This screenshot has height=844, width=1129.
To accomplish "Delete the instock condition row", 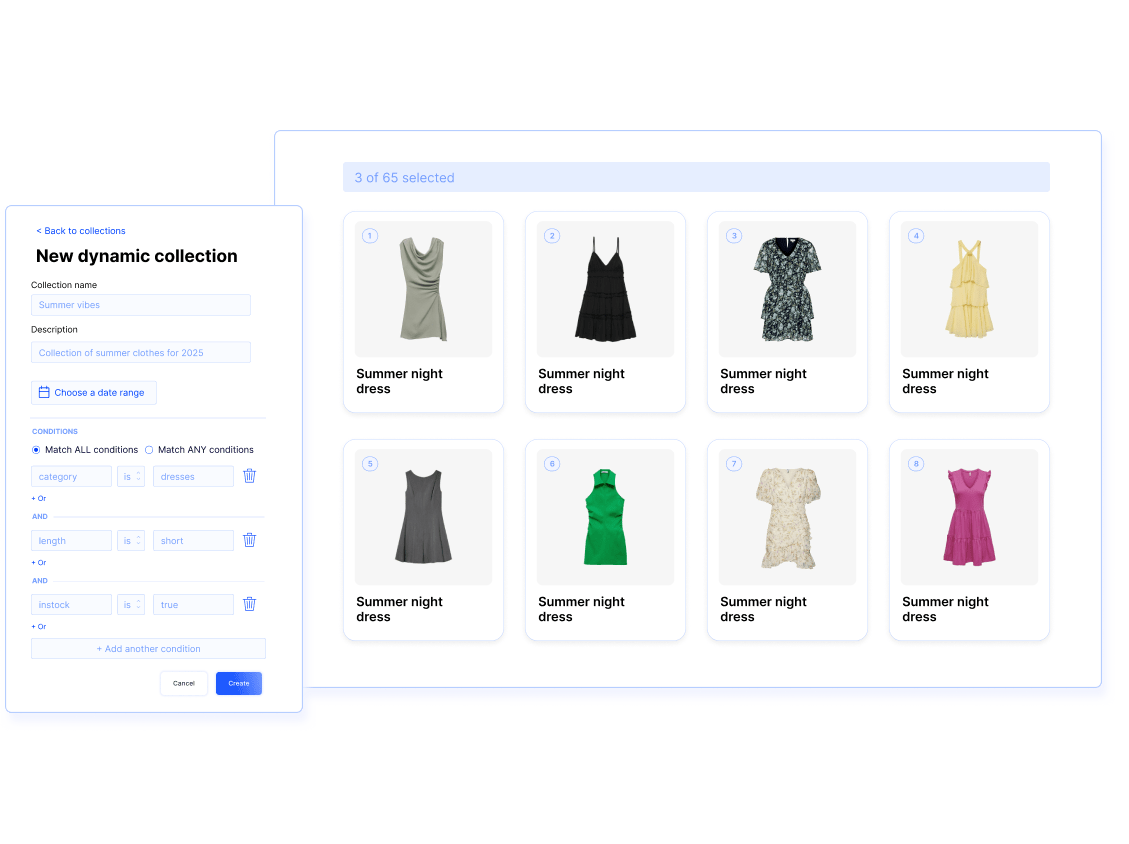I will click(x=249, y=604).
